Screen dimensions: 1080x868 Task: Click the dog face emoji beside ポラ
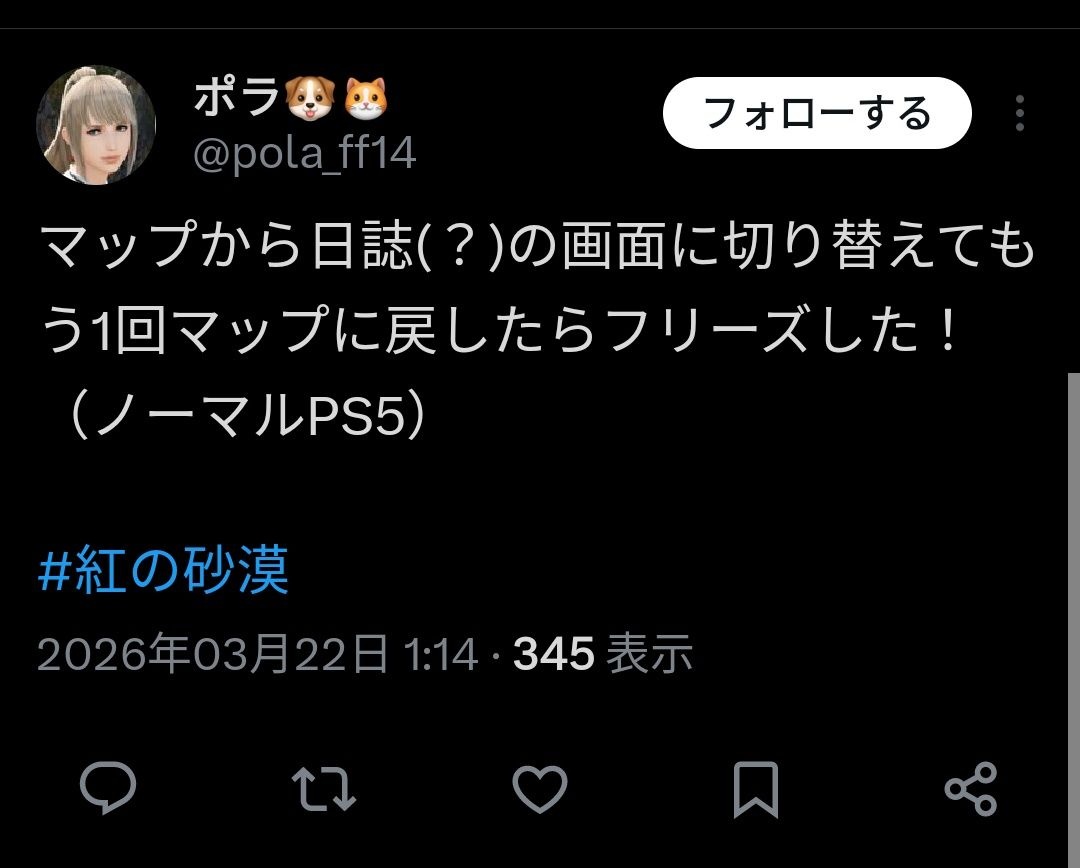309,97
